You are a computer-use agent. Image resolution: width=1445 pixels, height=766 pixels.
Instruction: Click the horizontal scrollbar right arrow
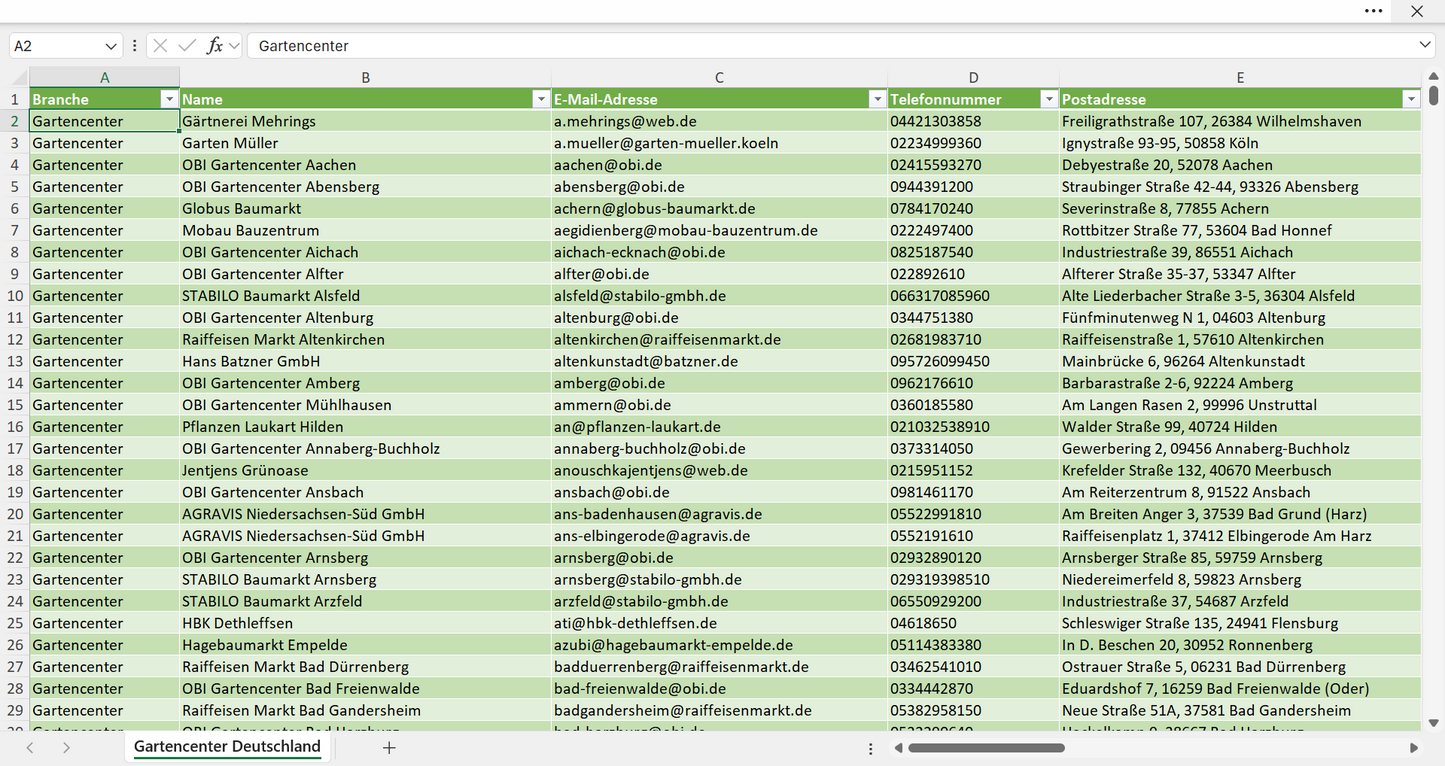(x=1414, y=748)
